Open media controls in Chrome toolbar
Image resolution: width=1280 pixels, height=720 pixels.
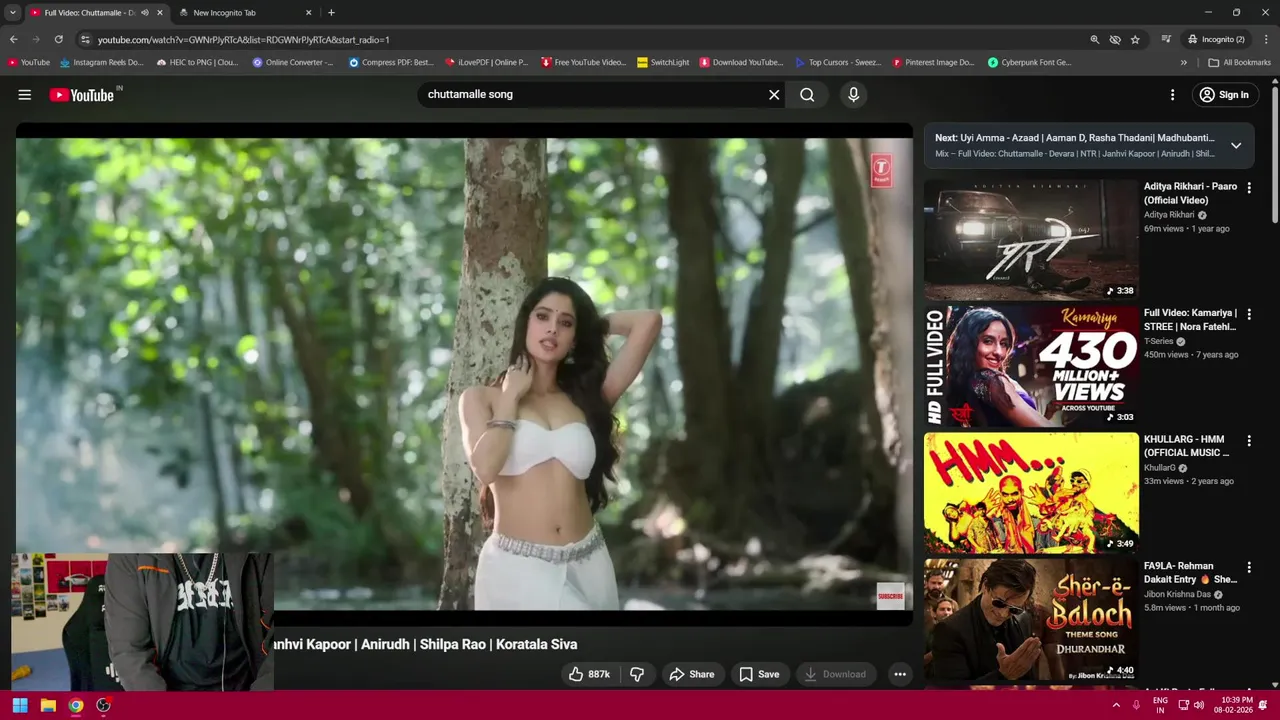(x=1166, y=39)
